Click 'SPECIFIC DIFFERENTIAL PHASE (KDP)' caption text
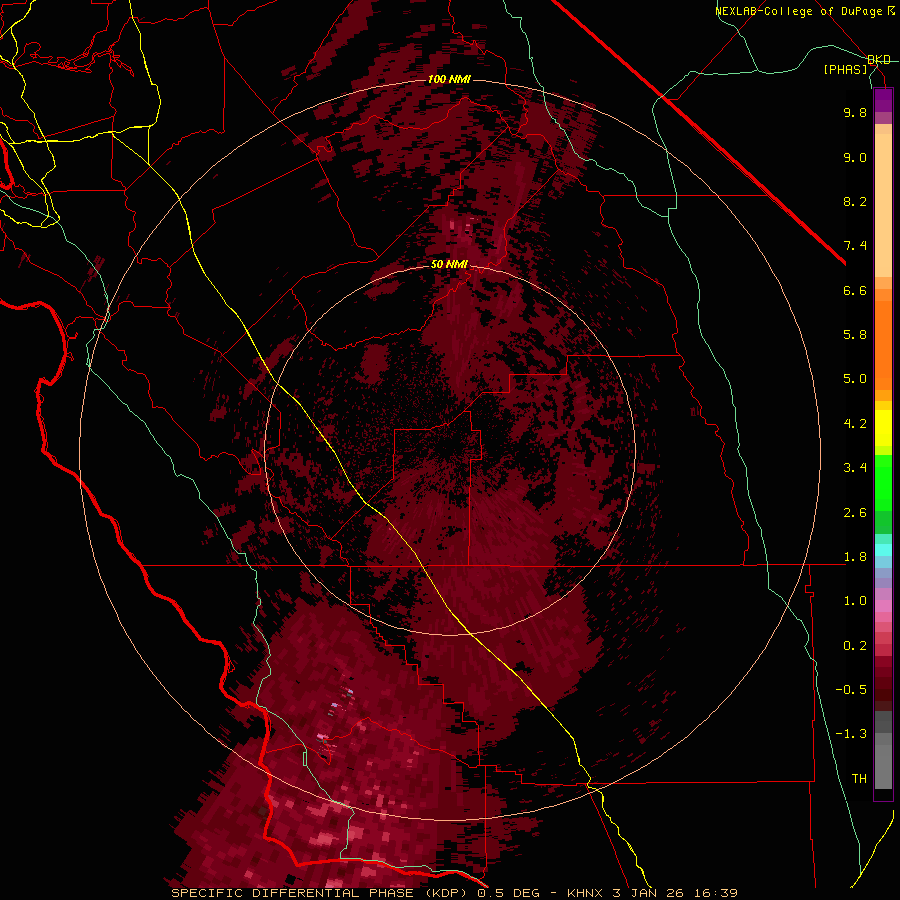This screenshot has height=900, width=900. (319, 893)
